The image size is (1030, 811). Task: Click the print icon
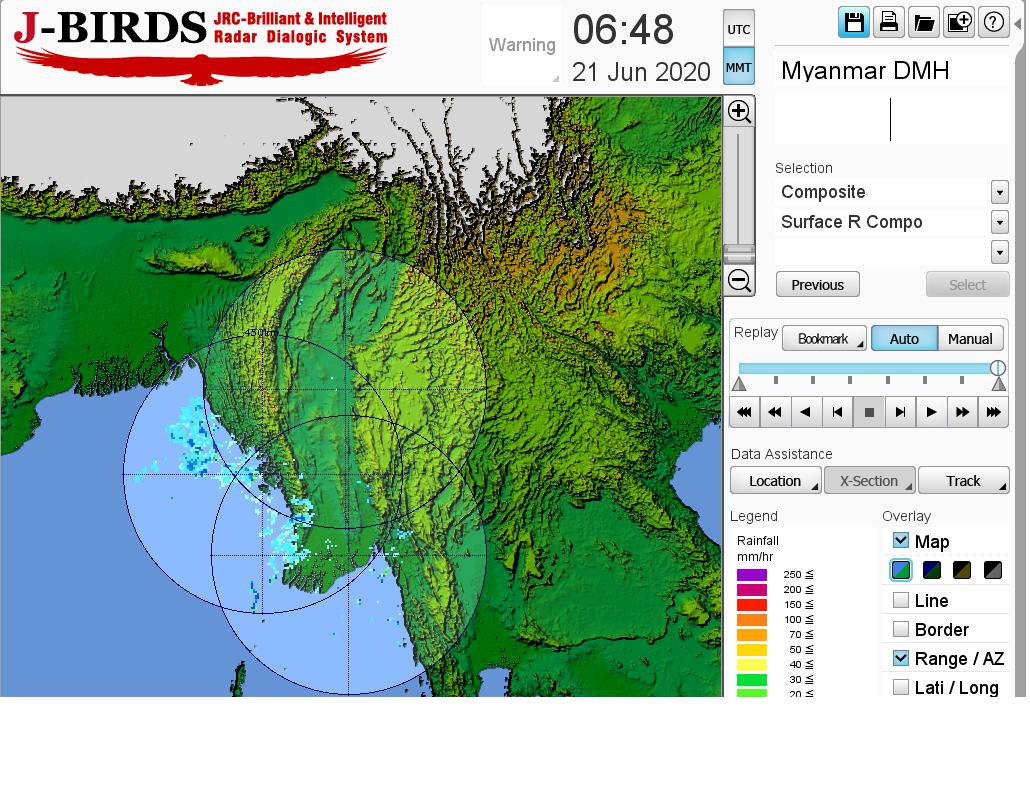(x=889, y=22)
